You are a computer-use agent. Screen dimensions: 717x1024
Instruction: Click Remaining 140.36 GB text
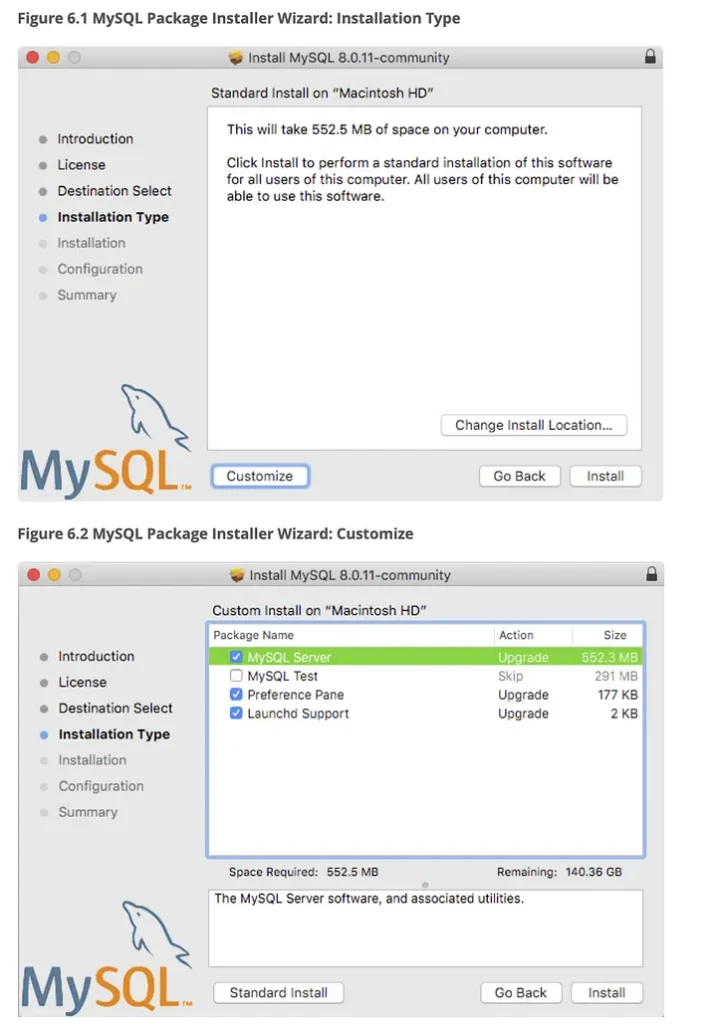tap(560, 872)
